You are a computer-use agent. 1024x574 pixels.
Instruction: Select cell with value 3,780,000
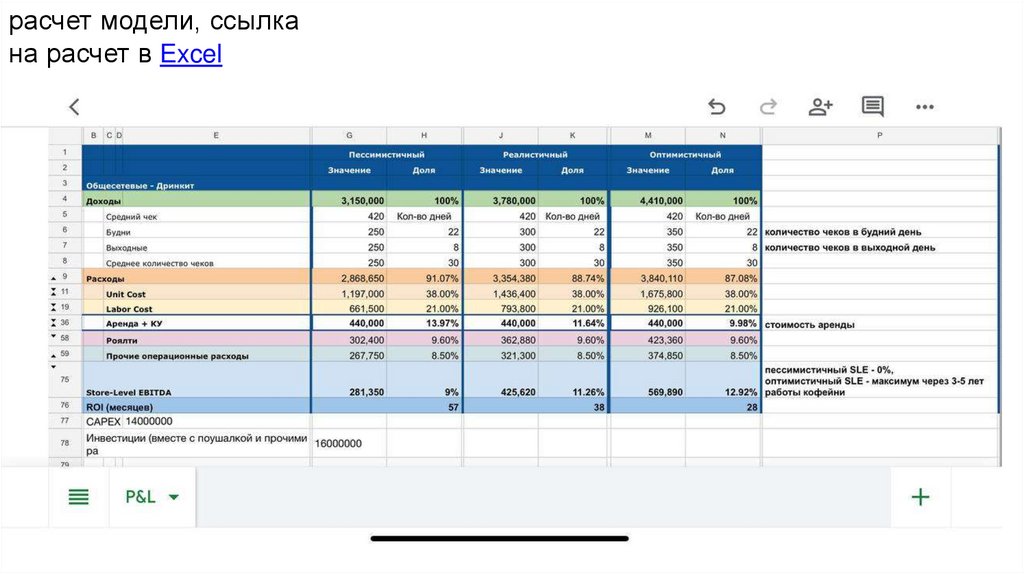[x=501, y=200]
